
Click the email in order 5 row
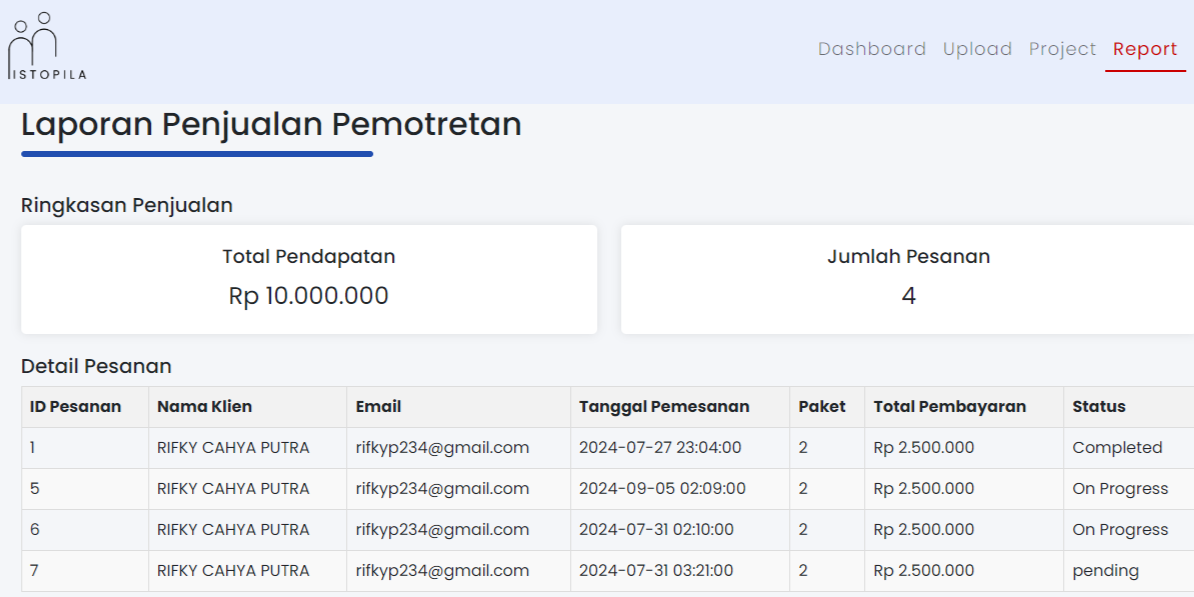tap(442, 489)
